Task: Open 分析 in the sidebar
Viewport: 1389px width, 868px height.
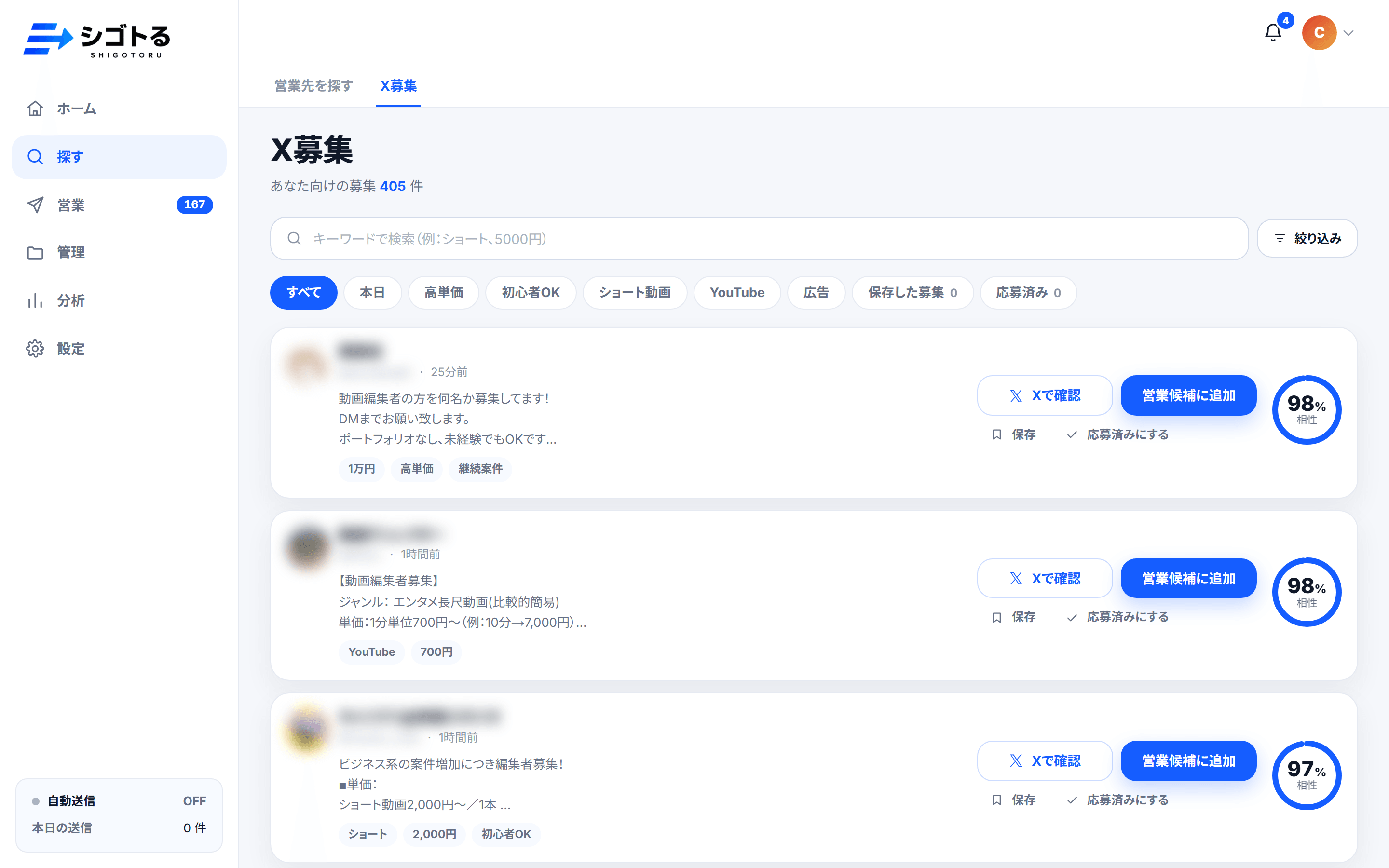Action: 119,301
